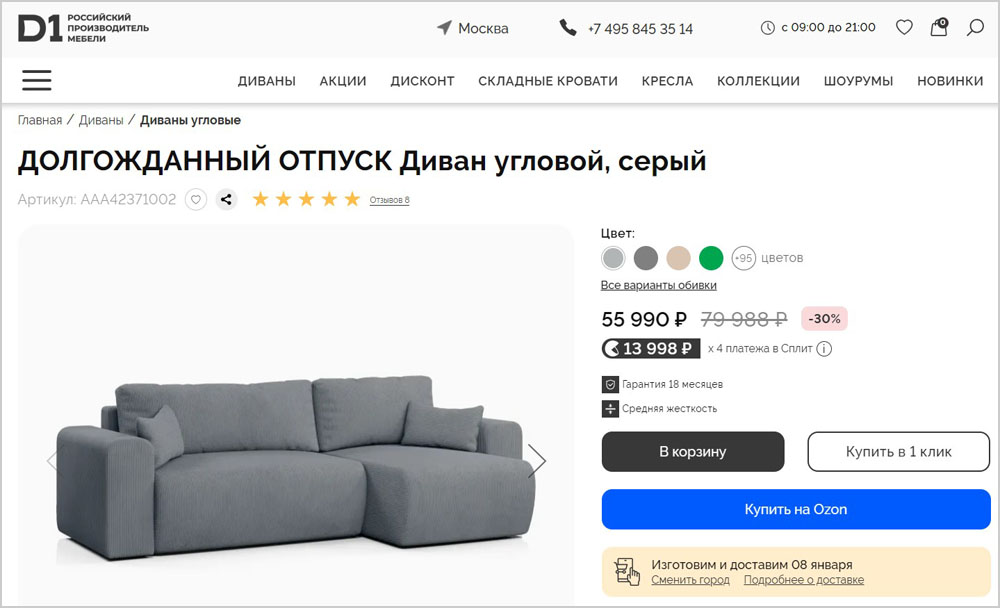Open the hamburger navigation menu
Screen dimensions: 1000x608
click(36, 80)
